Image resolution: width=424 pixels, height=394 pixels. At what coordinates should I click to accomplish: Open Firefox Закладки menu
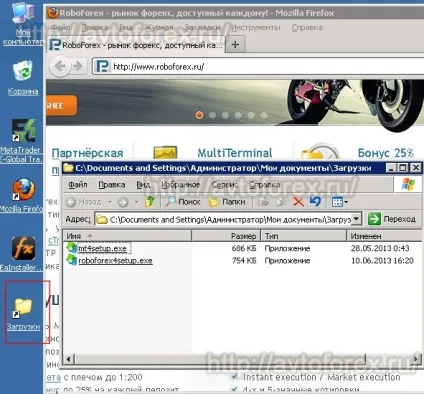[x=202, y=27]
